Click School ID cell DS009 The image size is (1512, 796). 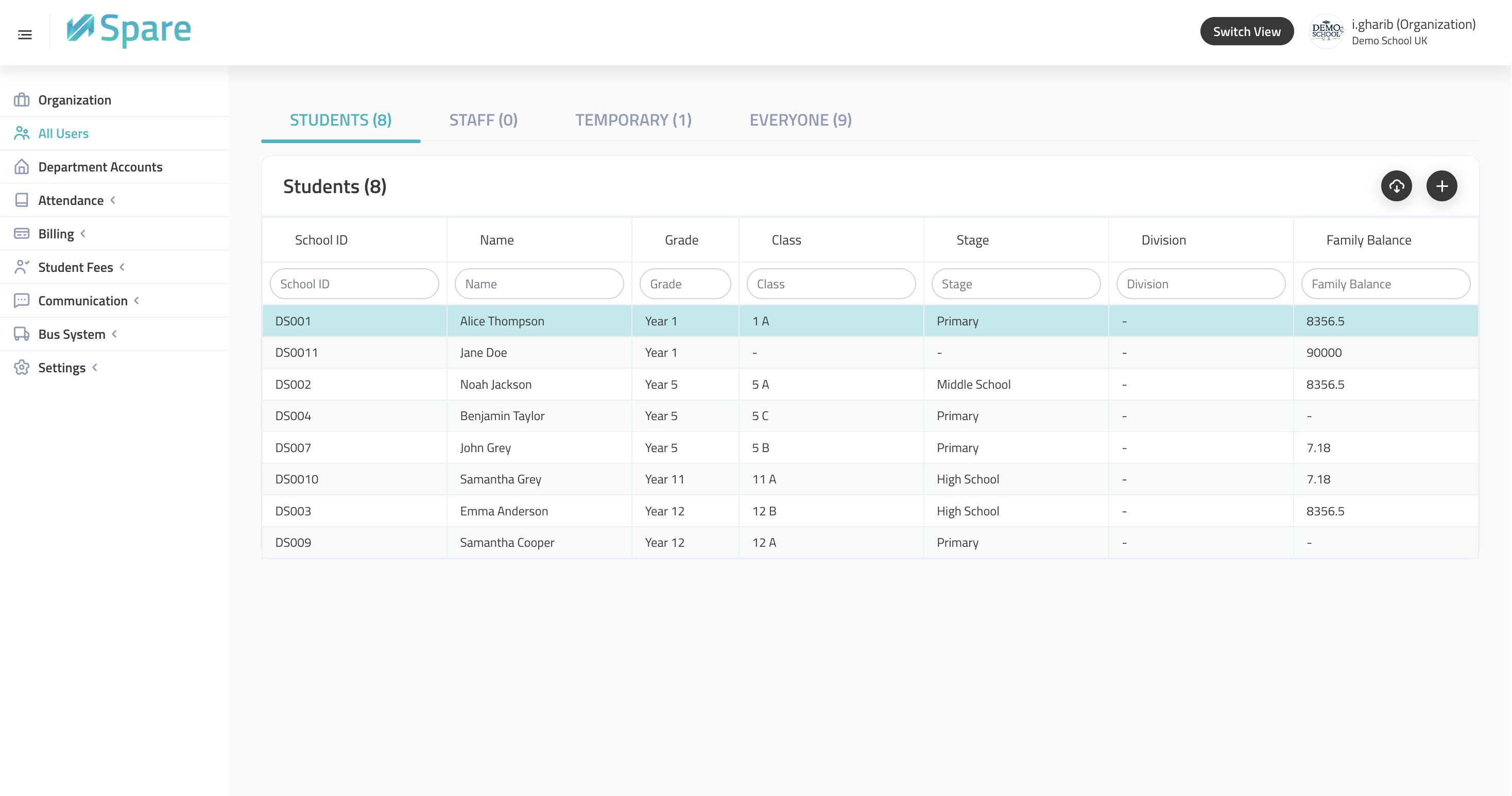354,543
